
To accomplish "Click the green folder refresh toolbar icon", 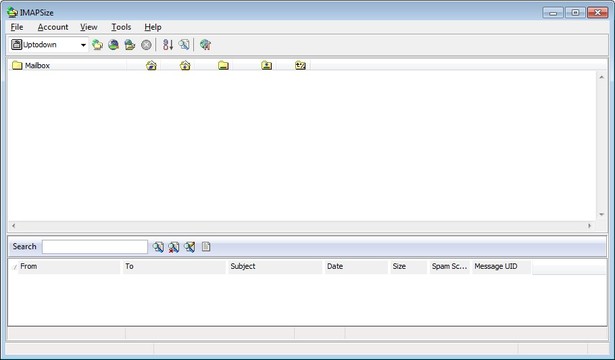I will tap(97, 45).
